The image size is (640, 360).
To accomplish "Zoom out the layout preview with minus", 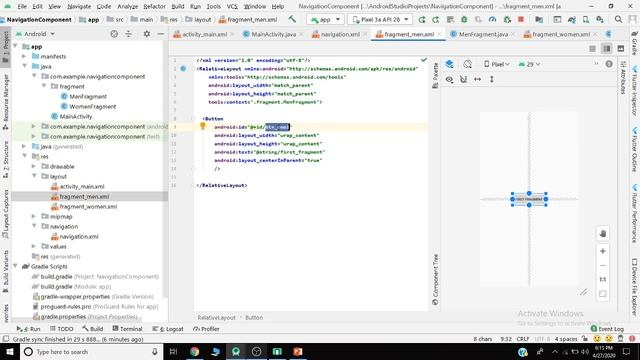I will click(x=602, y=265).
